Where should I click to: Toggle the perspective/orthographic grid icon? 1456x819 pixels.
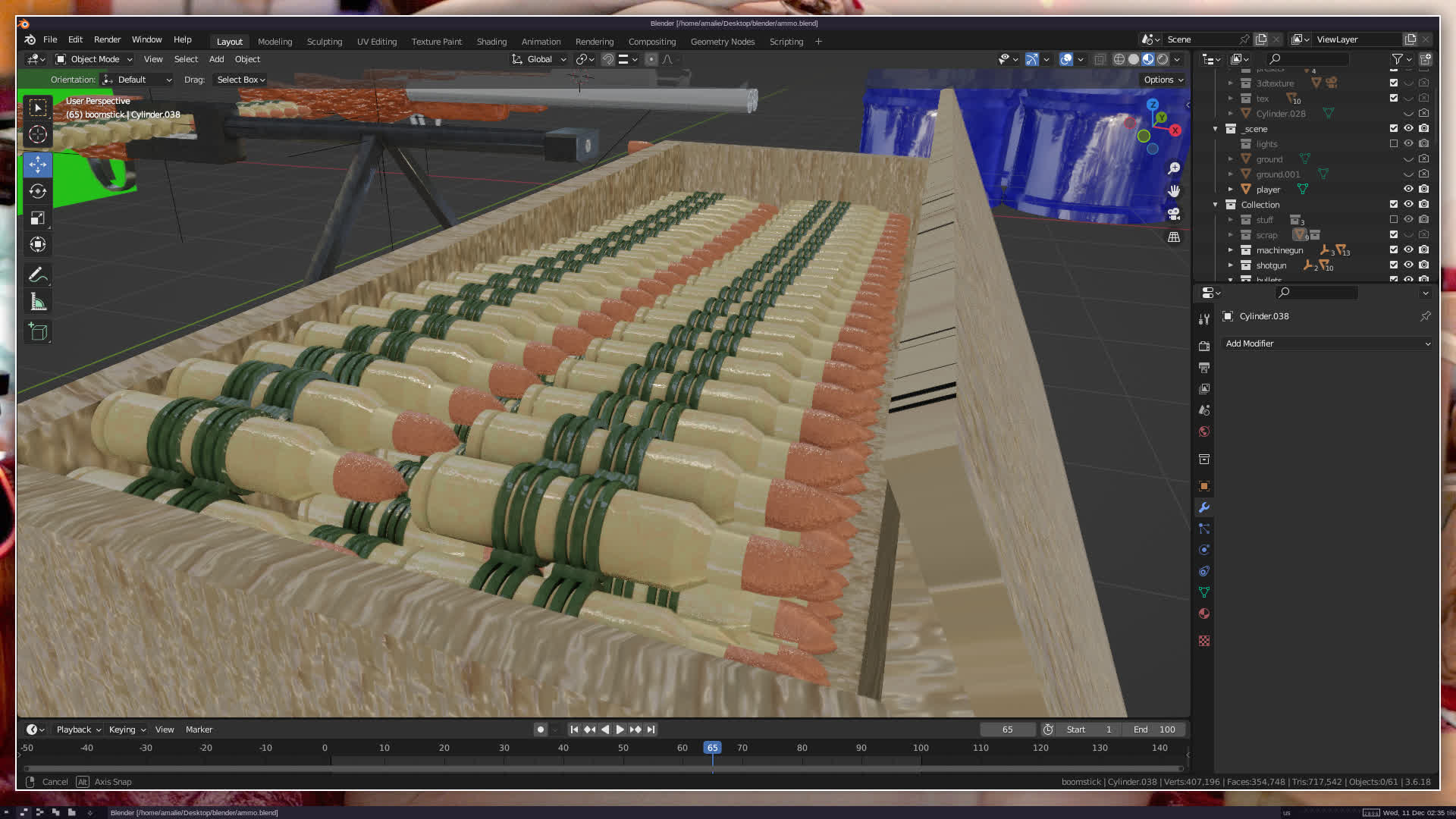[x=1174, y=237]
